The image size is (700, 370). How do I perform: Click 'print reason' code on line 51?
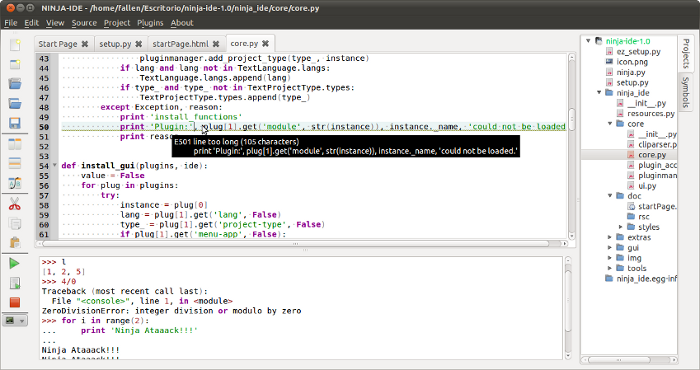(x=149, y=137)
